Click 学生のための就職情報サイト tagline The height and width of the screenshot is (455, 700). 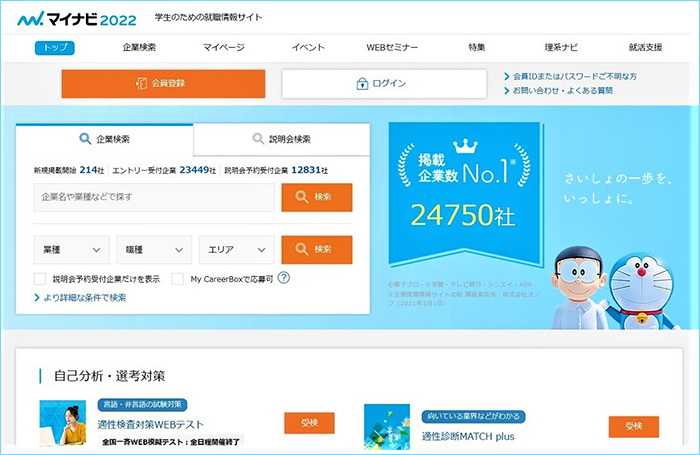(208, 17)
